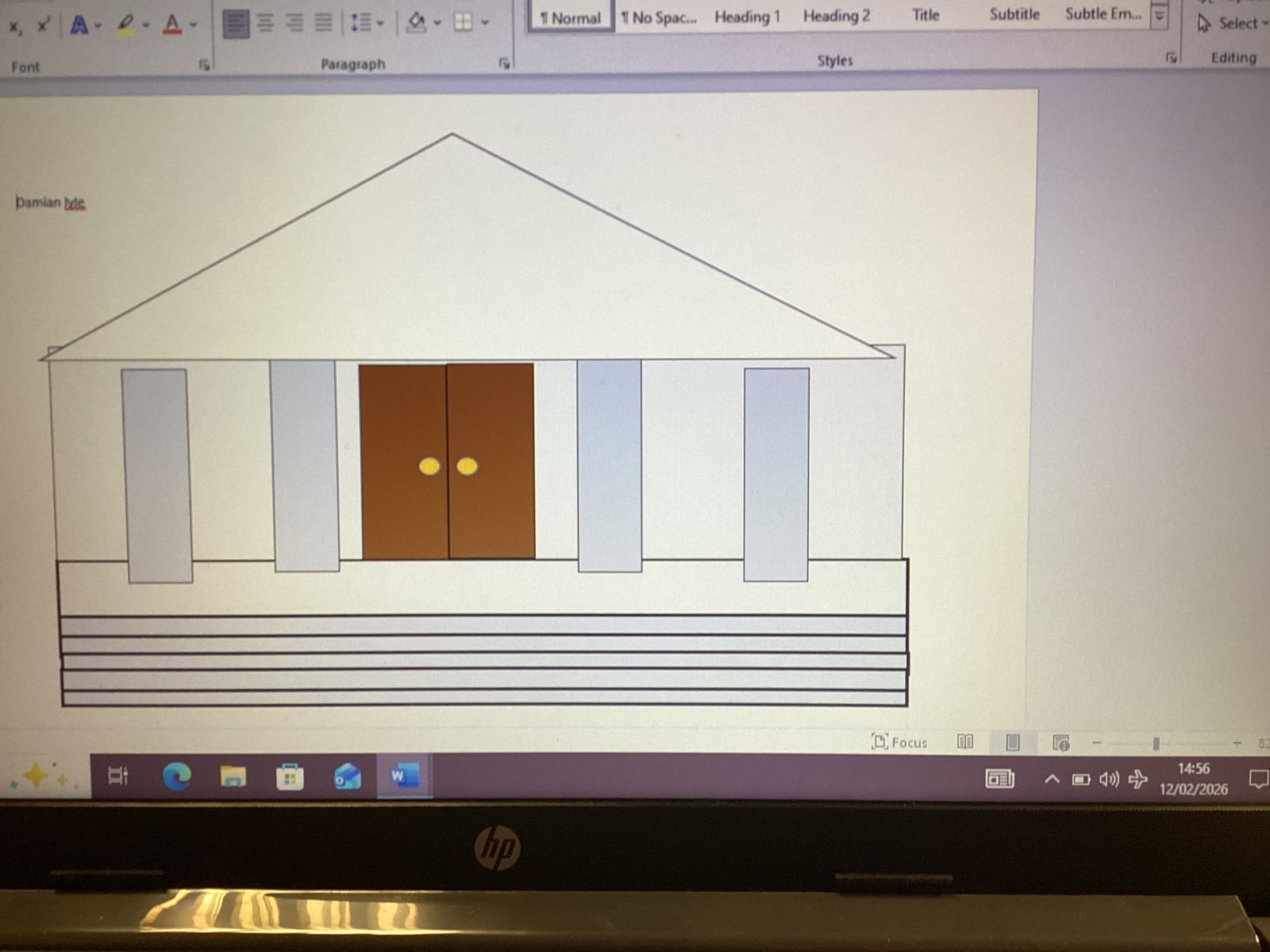Viewport: 1270px width, 952px height.
Task: Open the font color dropdown arrow
Action: [193, 25]
